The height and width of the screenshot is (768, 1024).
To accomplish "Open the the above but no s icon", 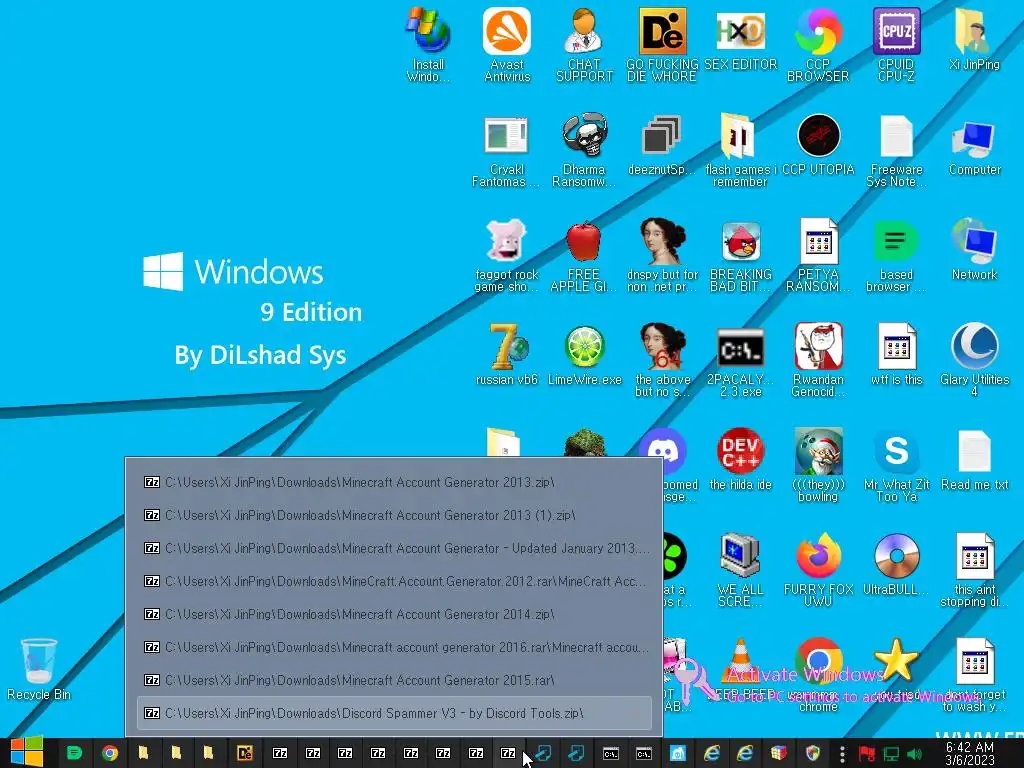I will click(662, 360).
